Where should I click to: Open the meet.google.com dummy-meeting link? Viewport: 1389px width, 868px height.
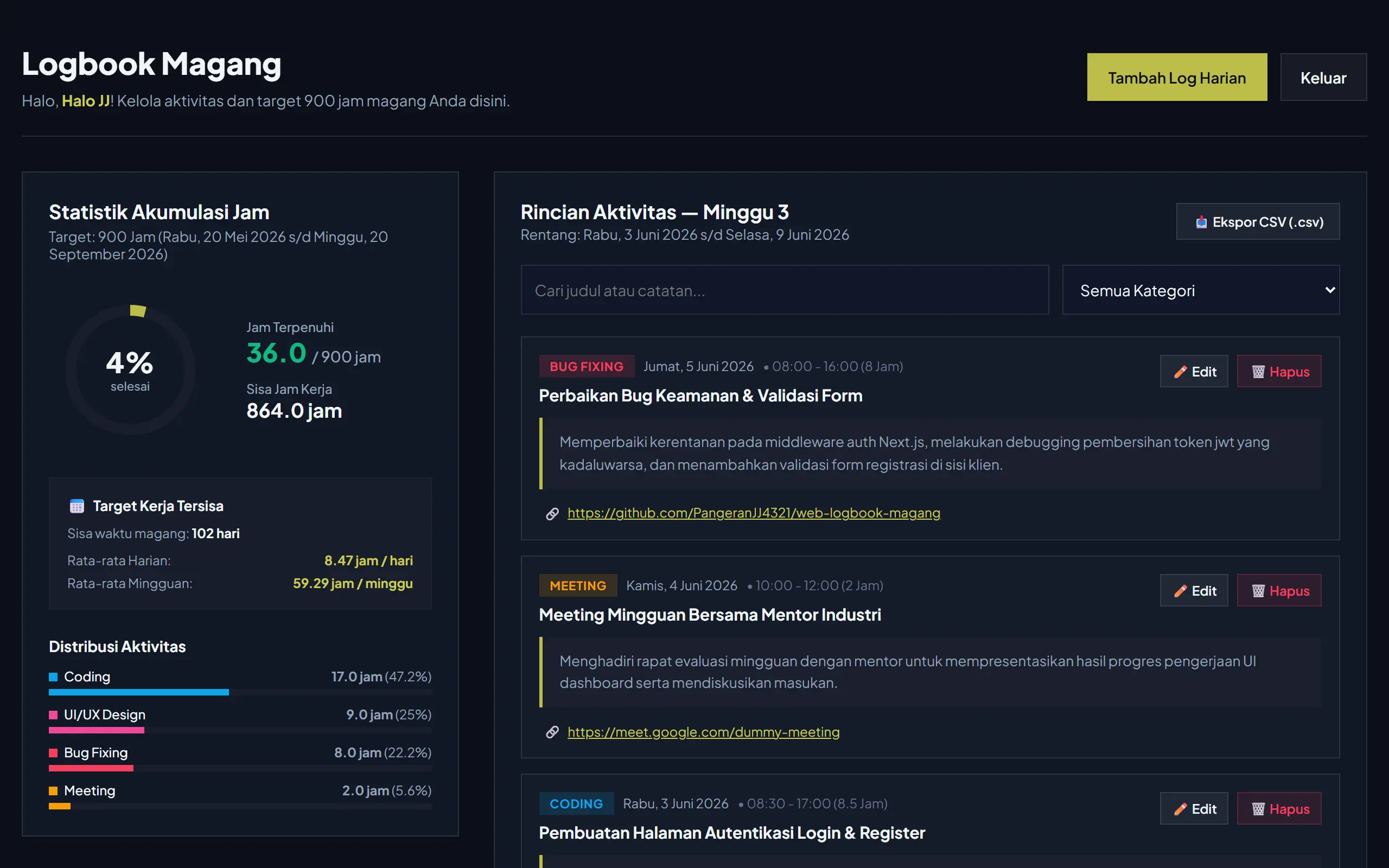(x=703, y=732)
